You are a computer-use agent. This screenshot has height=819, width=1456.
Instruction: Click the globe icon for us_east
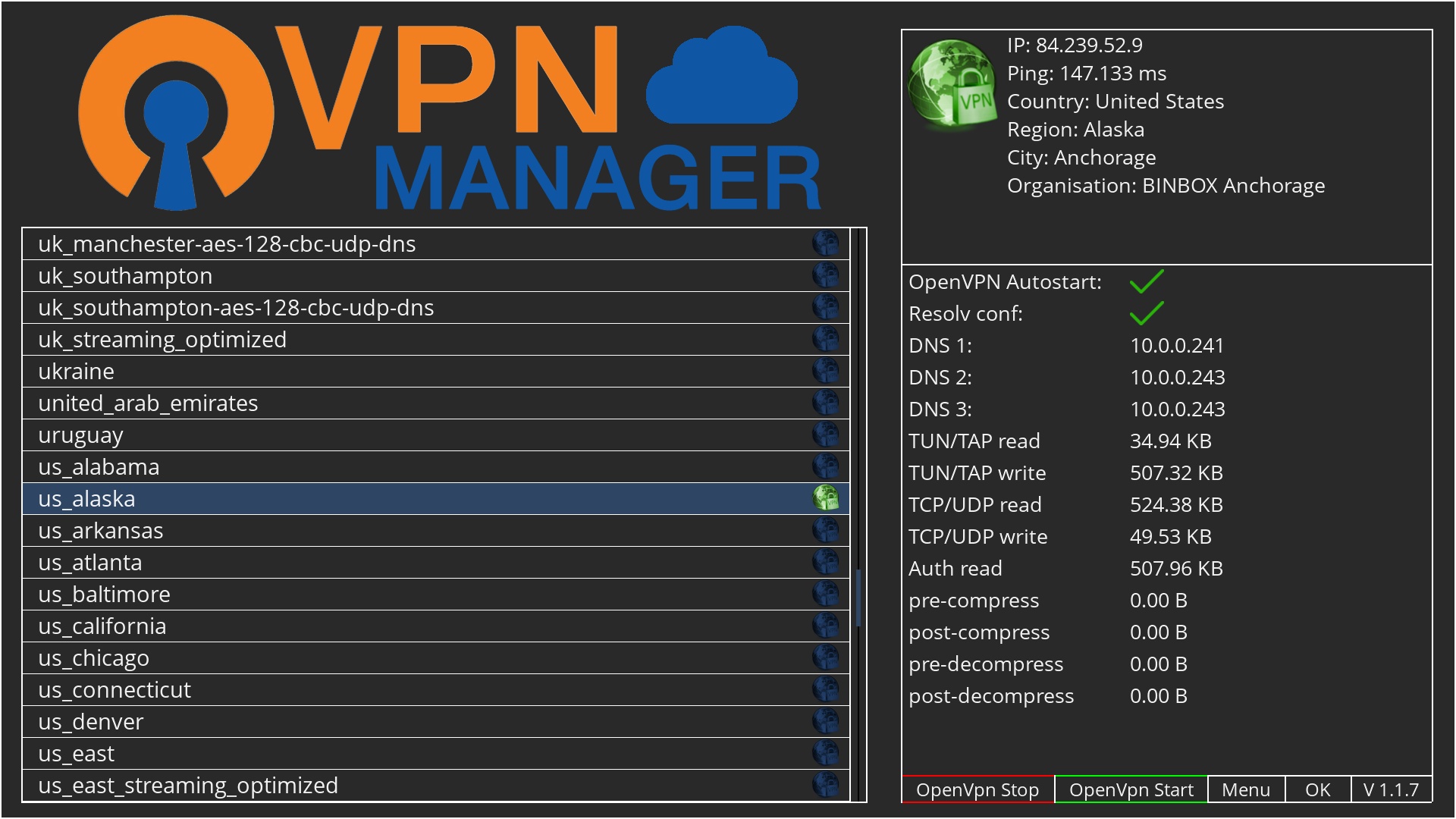(x=826, y=753)
